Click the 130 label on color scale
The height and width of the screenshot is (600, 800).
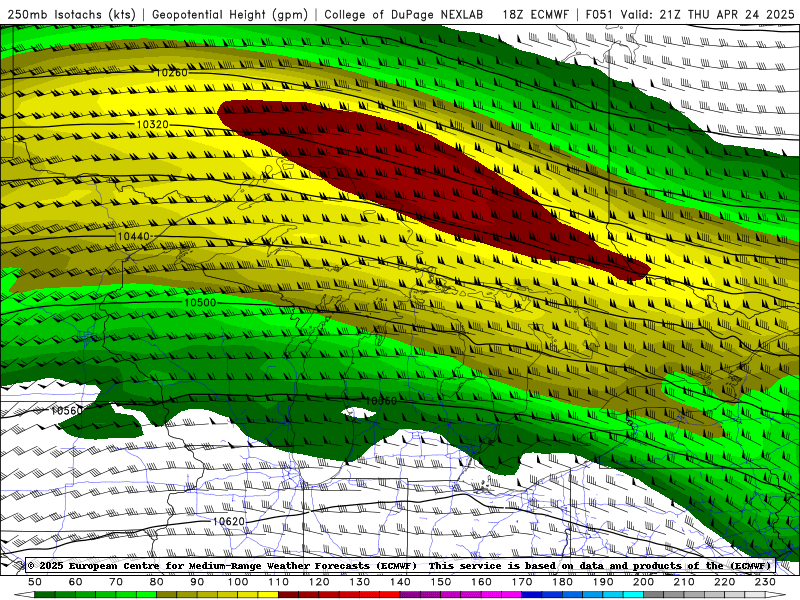tap(360, 582)
